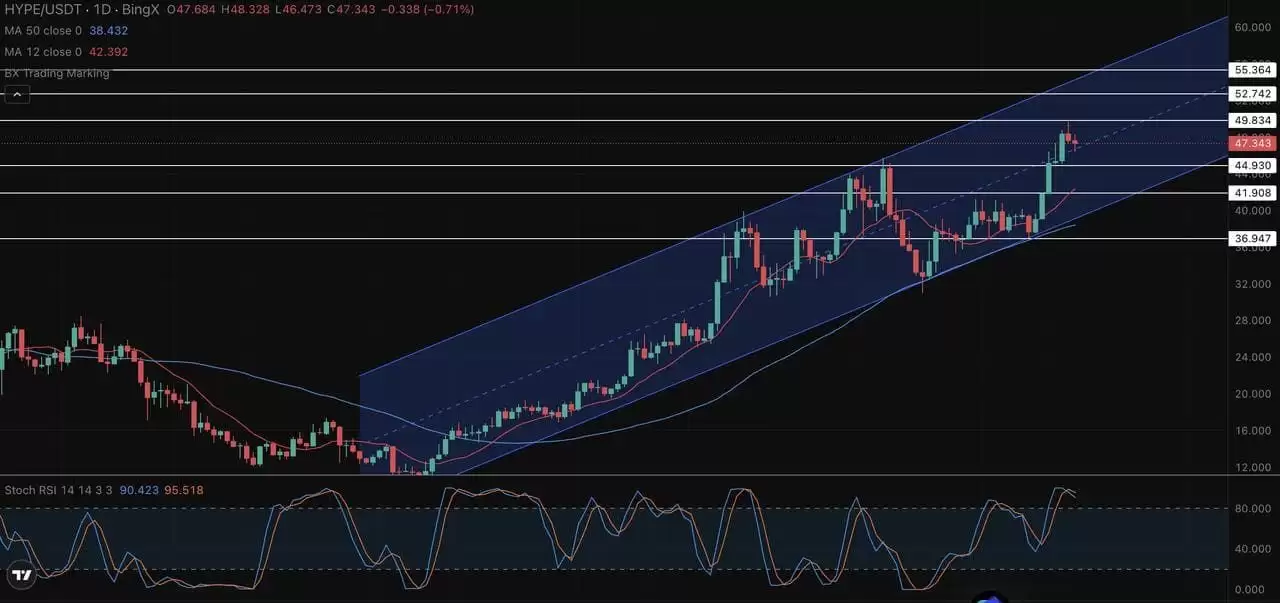This screenshot has height=603, width=1280.
Task: Select the MA 50 close indicator legend
Action: (x=43, y=31)
